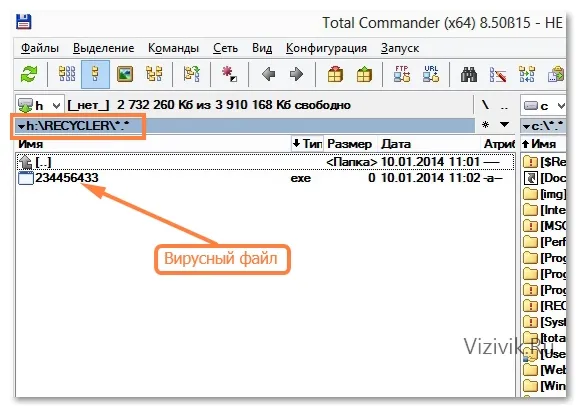Open the URL new FTP connection icon
The width and height of the screenshot is (576, 407).
(x=431, y=74)
